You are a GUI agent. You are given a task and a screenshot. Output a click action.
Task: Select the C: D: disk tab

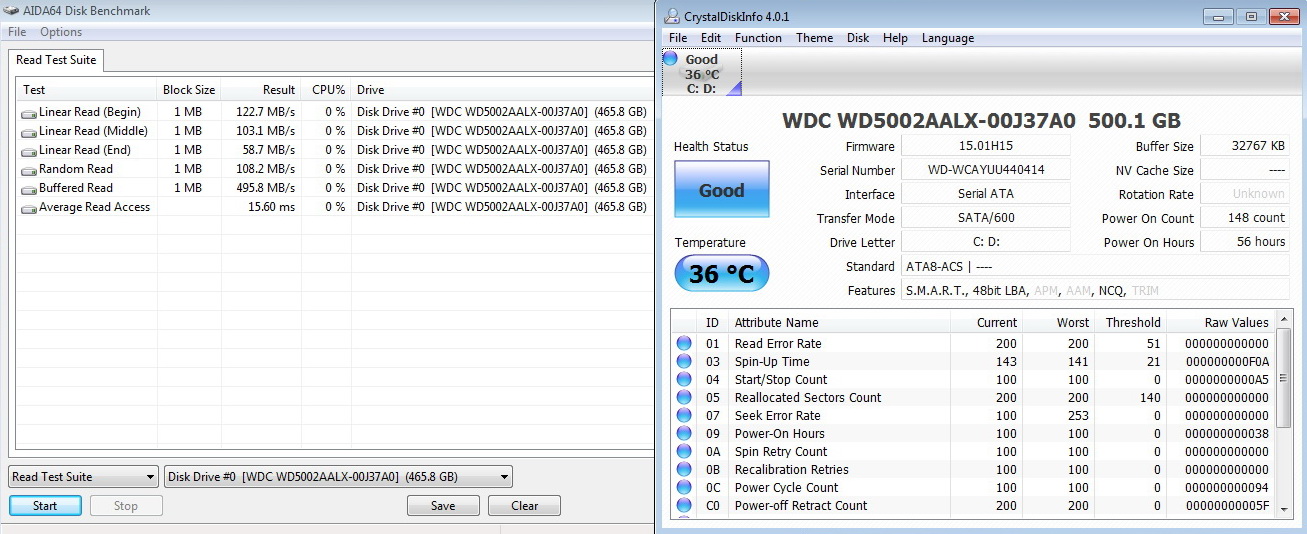(703, 74)
